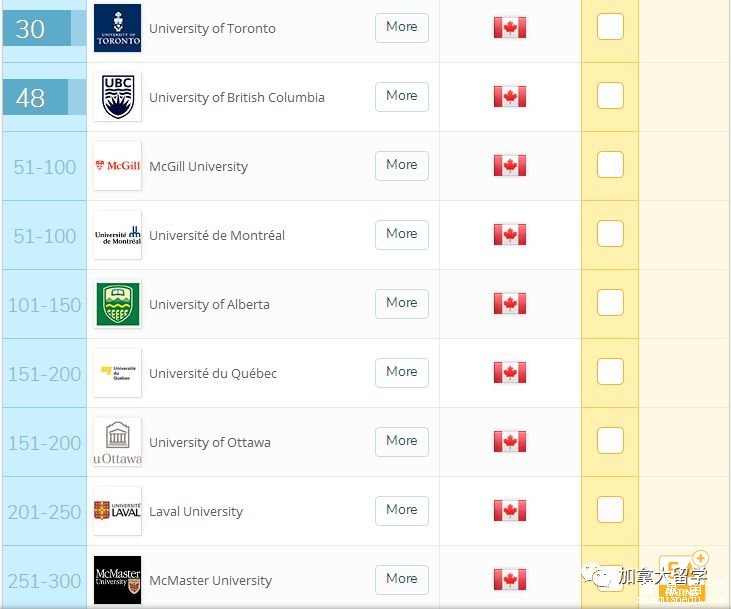Click the uOttawa logo

(x=117, y=442)
